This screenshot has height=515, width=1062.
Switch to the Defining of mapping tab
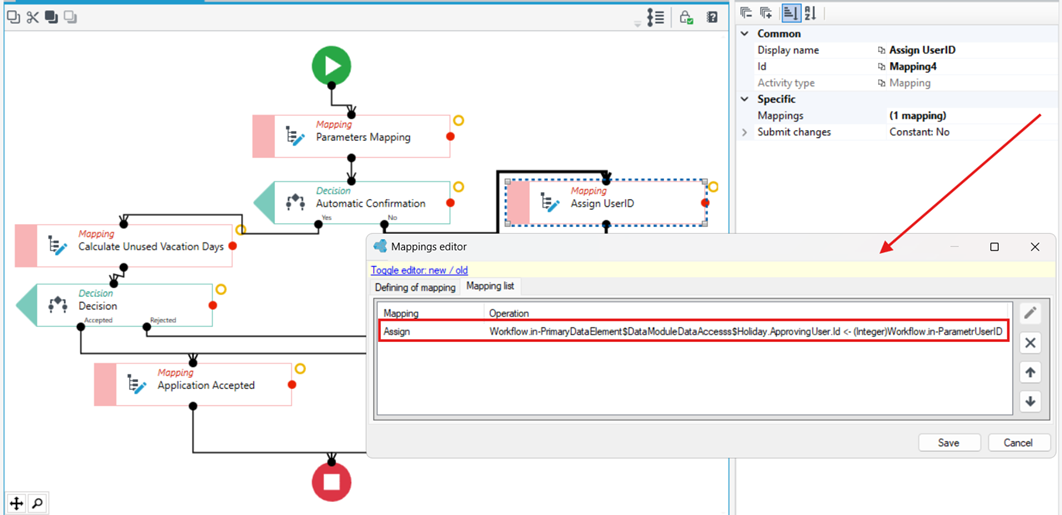point(415,287)
